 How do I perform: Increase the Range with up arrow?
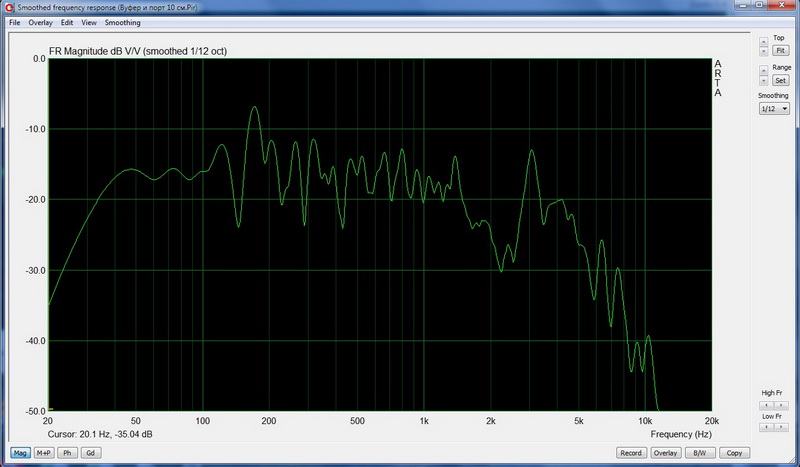pos(763,70)
